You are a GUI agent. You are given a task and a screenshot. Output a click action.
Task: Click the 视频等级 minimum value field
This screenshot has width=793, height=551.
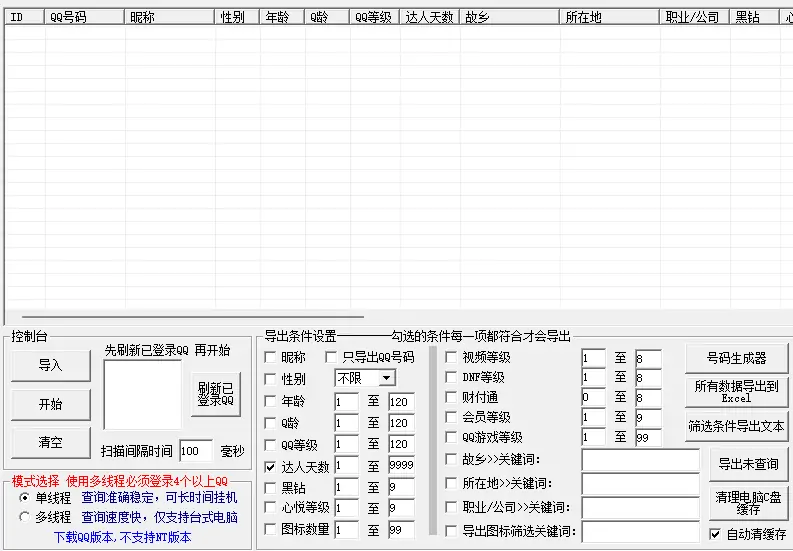point(593,358)
